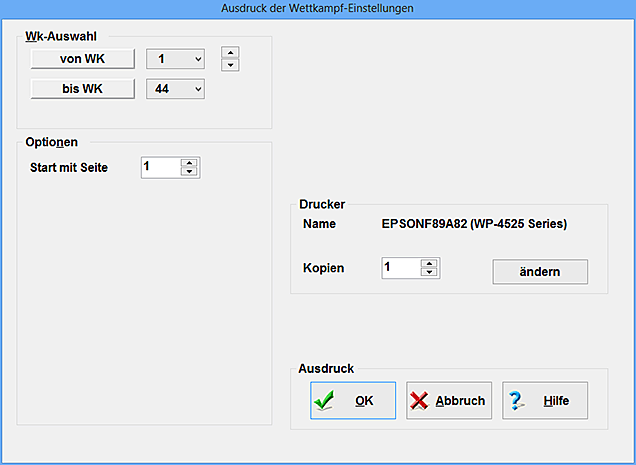The image size is (636, 465).
Task: Click the red X icon on Abbruch
Action: point(419,401)
